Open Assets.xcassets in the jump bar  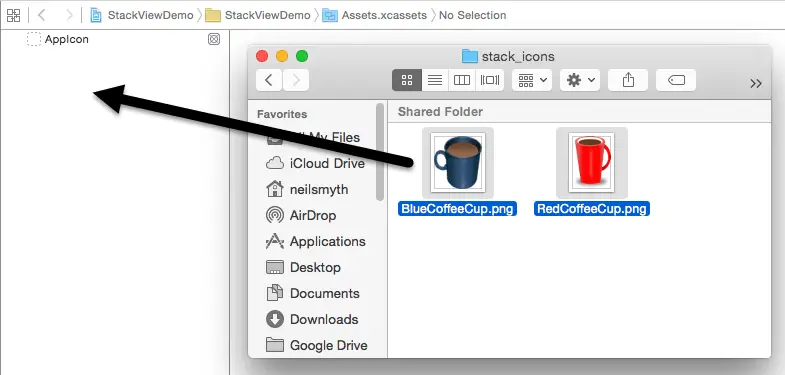(x=374, y=15)
